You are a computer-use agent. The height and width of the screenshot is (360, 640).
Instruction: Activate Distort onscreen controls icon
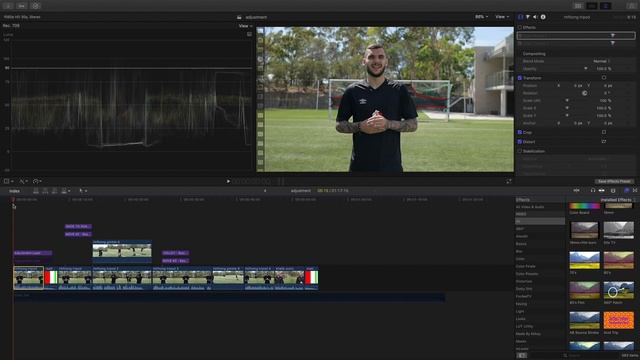[604, 142]
